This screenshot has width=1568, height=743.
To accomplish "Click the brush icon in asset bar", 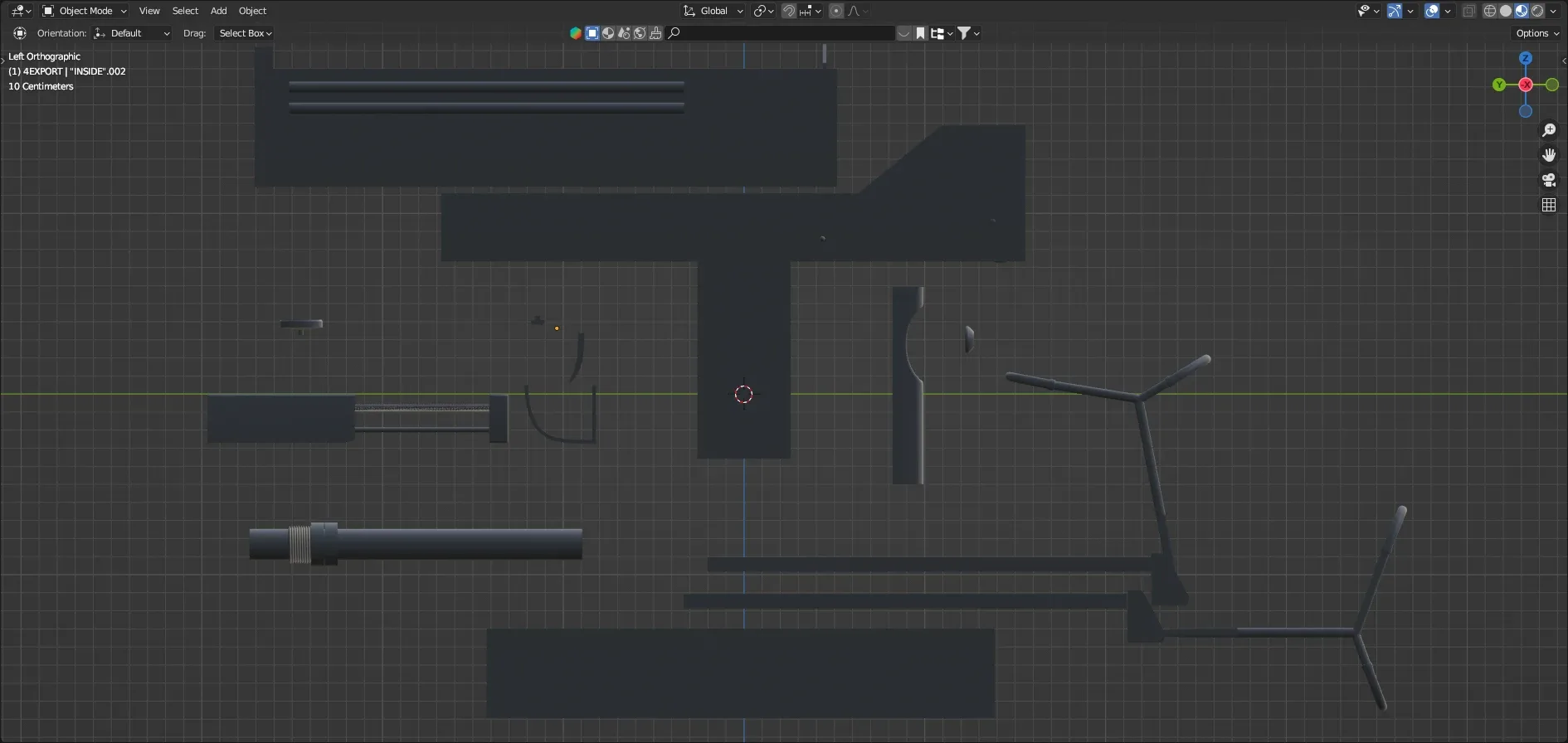I will [655, 33].
